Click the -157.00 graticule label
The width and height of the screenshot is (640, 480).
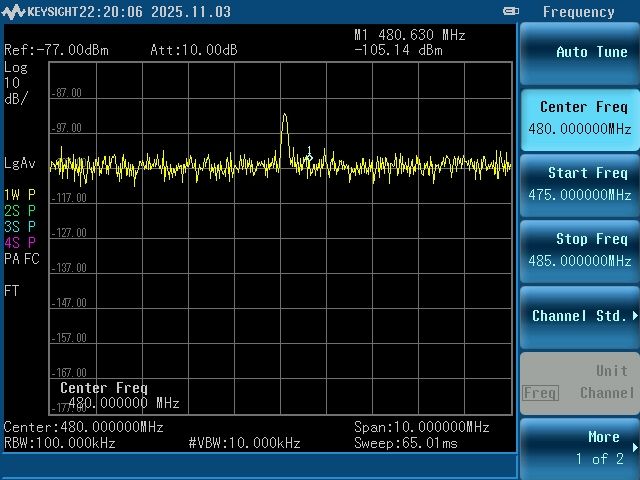pos(69,338)
